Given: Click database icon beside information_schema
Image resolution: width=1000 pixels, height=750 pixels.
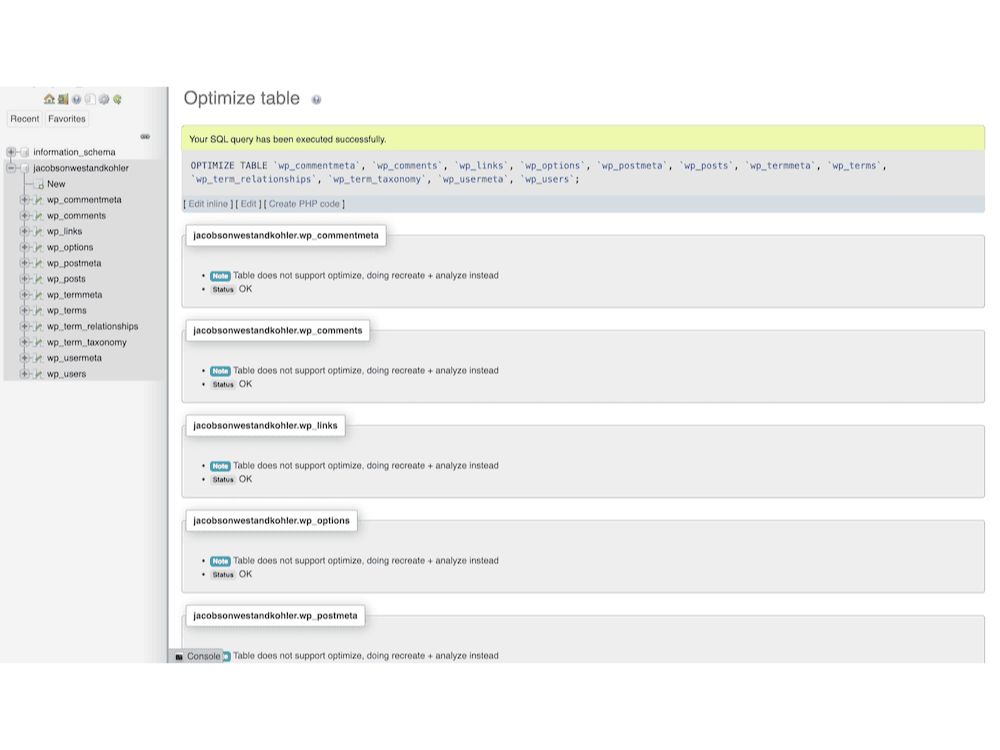Looking at the screenshot, I should pos(25,152).
